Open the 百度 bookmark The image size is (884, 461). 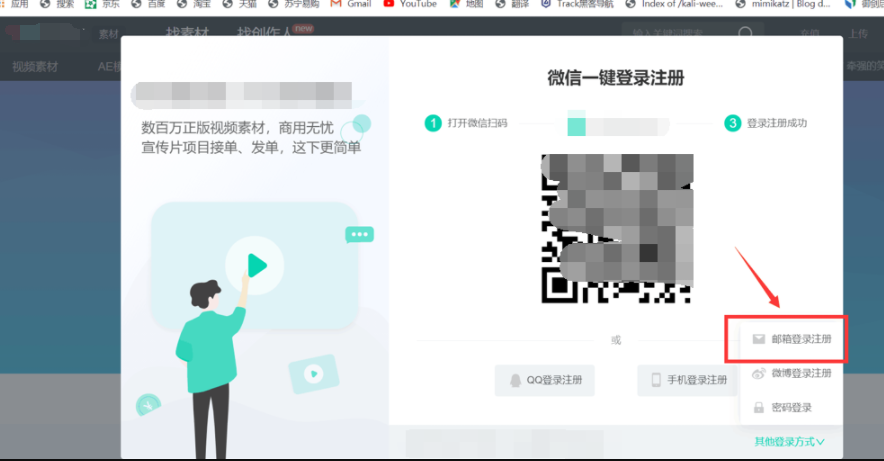point(148,4)
